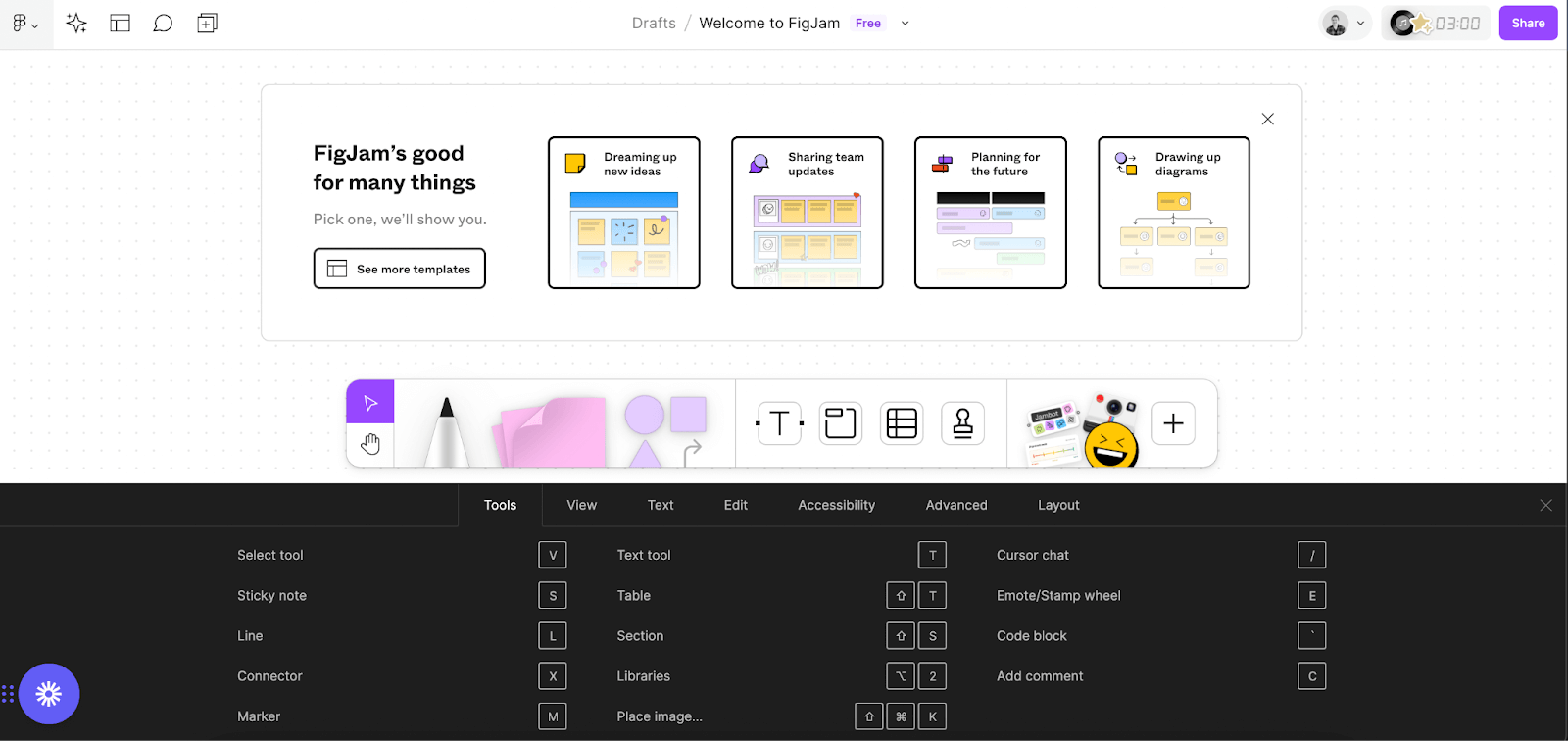Select the Stamp tool in toolbar
1568x741 pixels.
[962, 423]
